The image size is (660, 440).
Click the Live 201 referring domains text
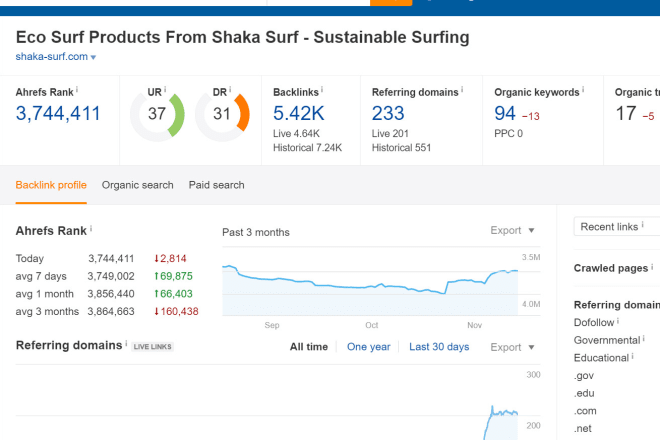[390, 133]
